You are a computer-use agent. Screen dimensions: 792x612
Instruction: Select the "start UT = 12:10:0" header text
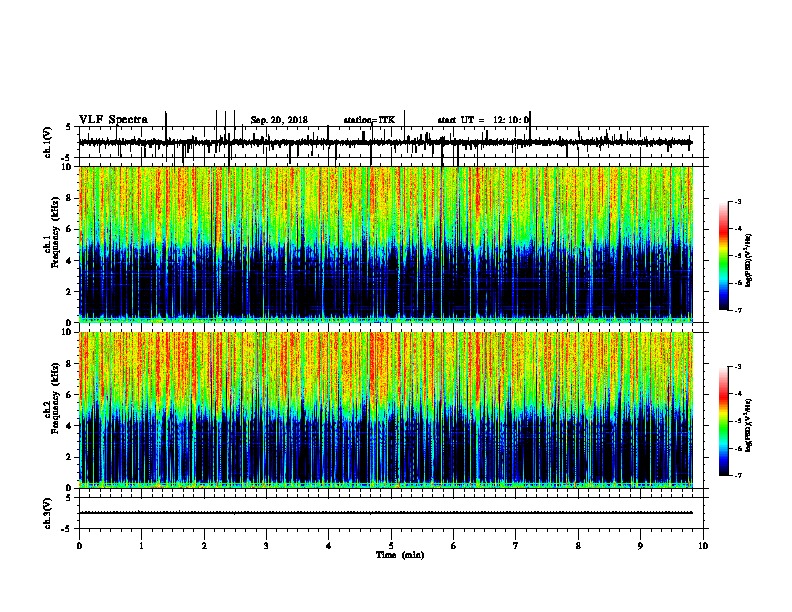pos(483,120)
